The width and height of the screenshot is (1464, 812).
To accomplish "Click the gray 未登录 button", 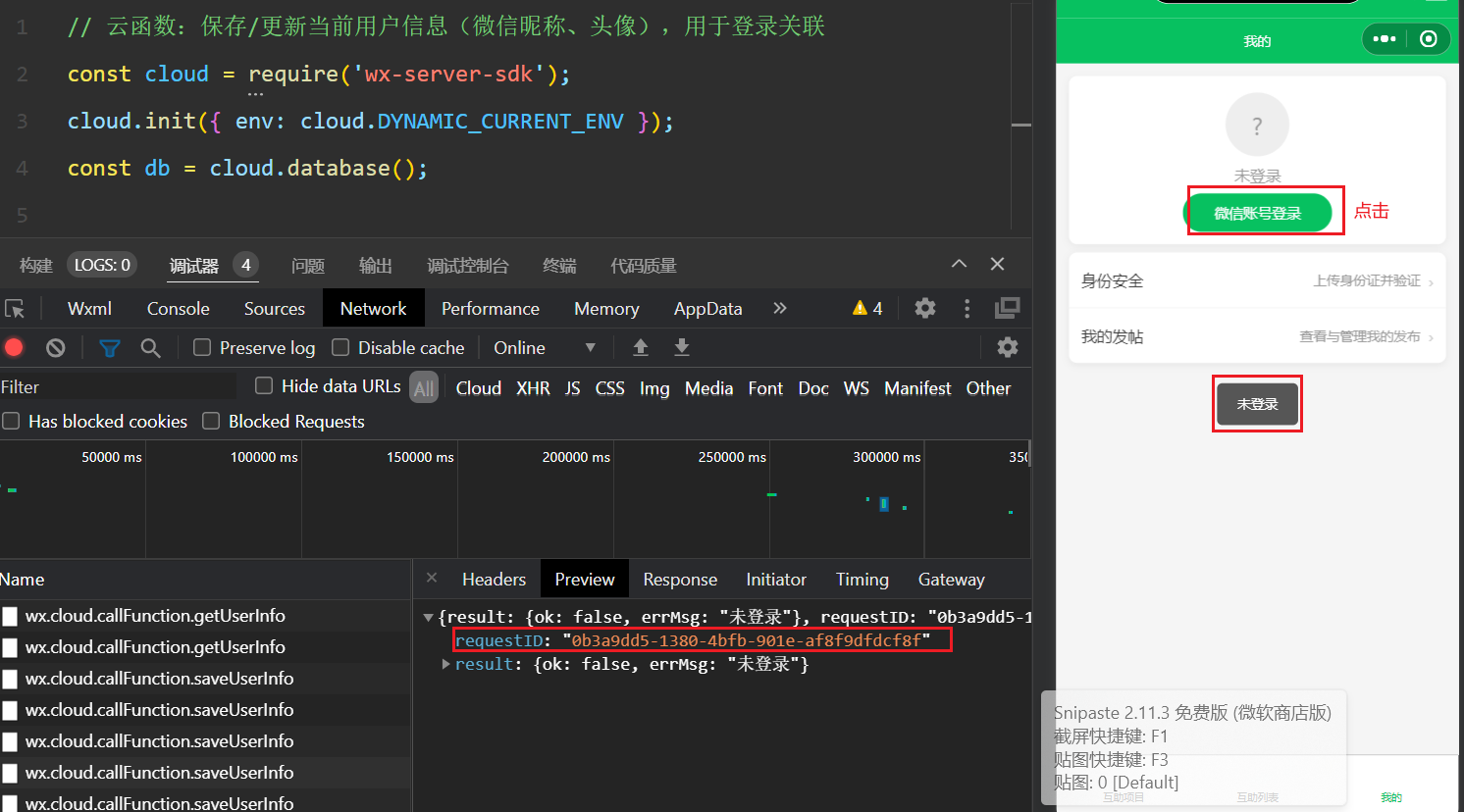I will point(1257,404).
